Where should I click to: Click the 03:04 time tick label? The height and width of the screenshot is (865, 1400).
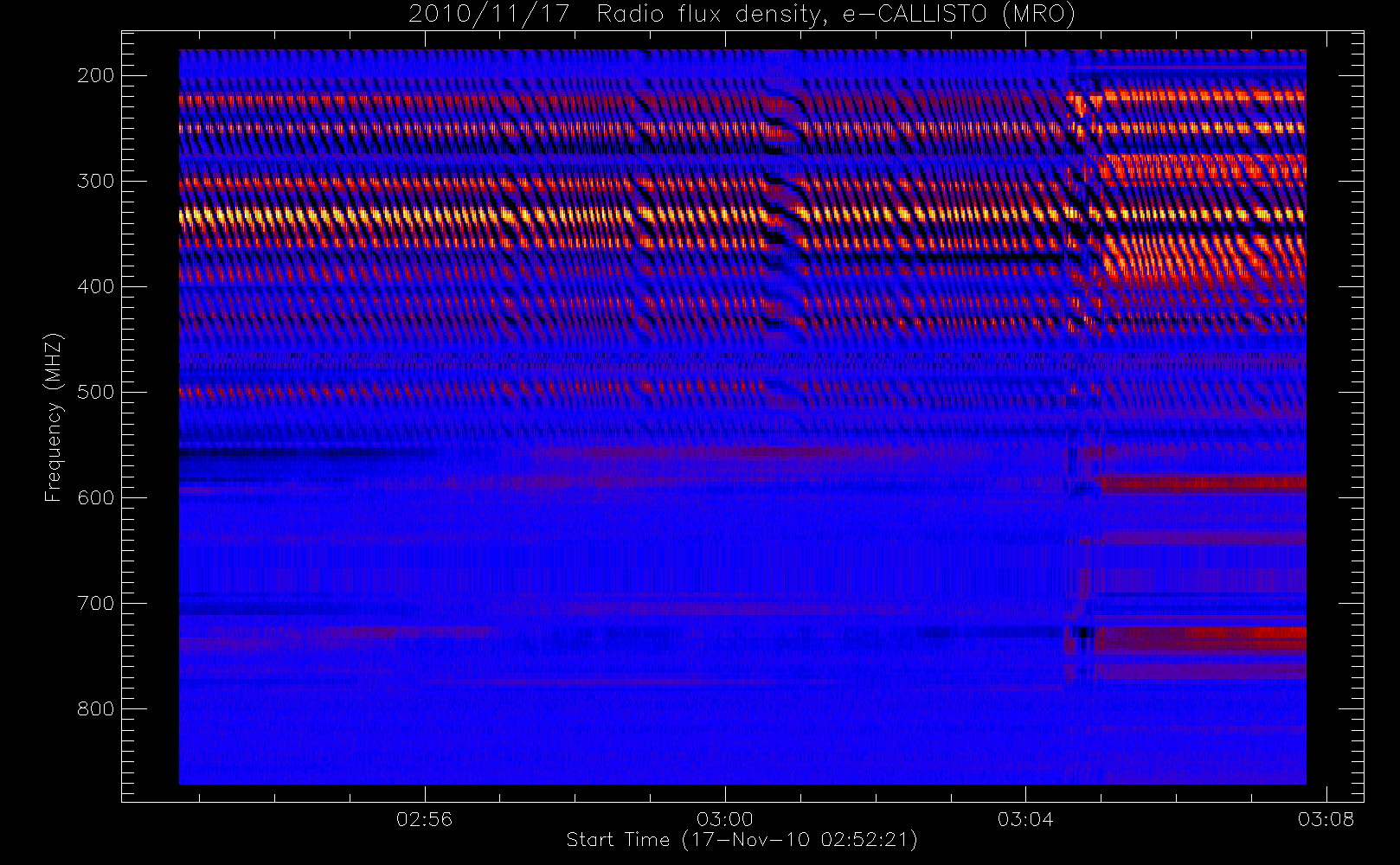click(1025, 819)
